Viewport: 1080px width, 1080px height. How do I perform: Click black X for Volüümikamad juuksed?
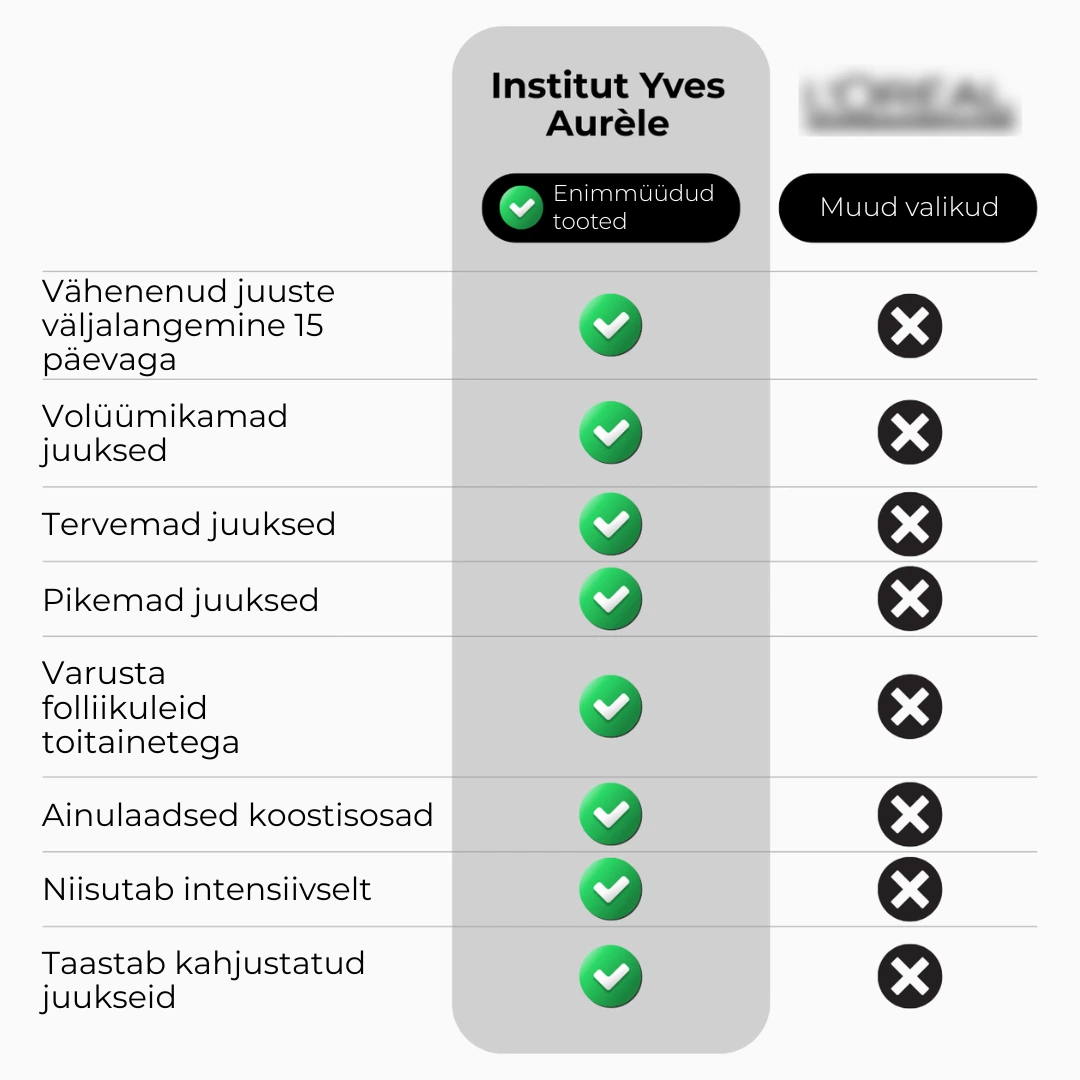(909, 432)
